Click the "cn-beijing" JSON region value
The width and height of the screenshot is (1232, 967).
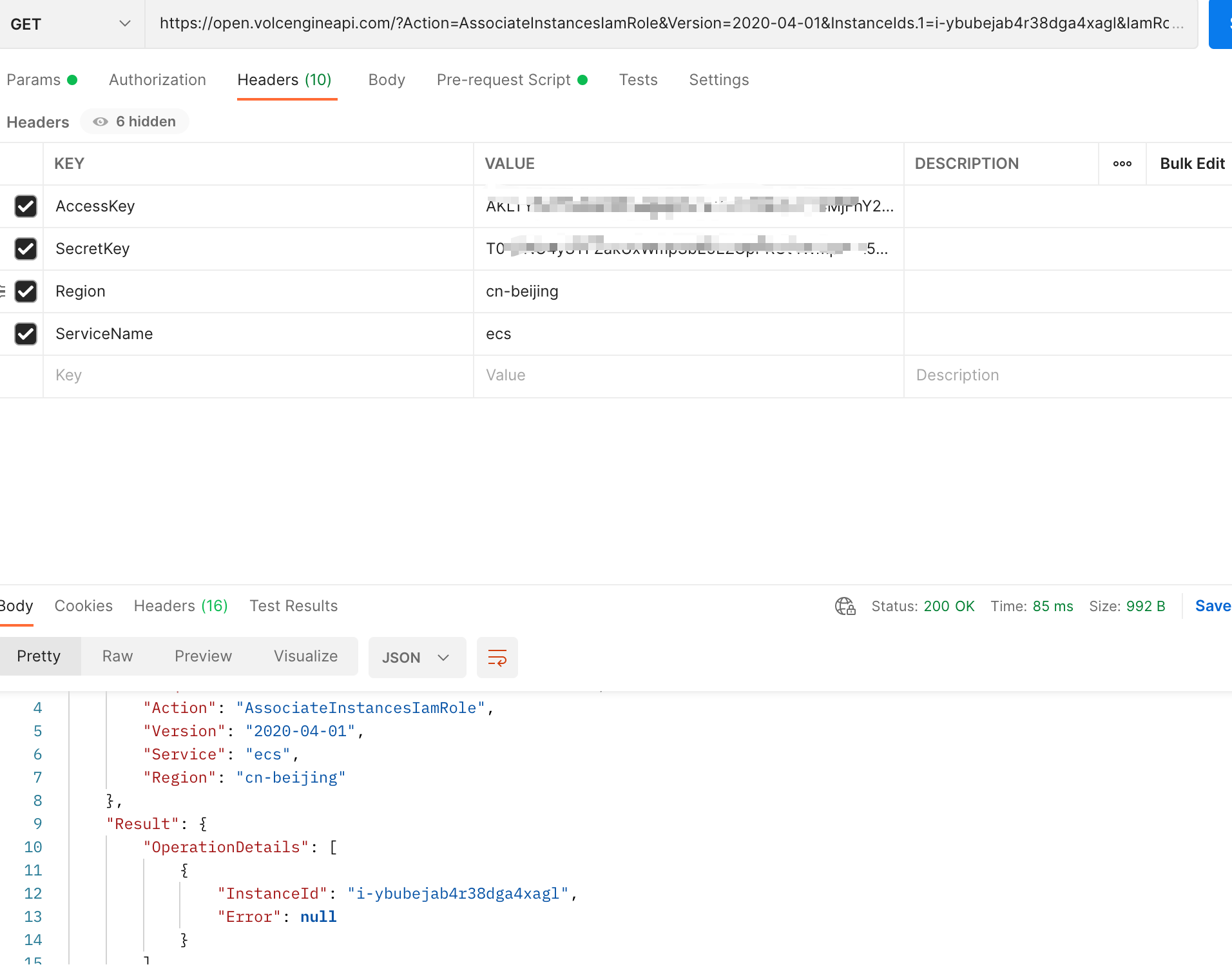click(291, 777)
